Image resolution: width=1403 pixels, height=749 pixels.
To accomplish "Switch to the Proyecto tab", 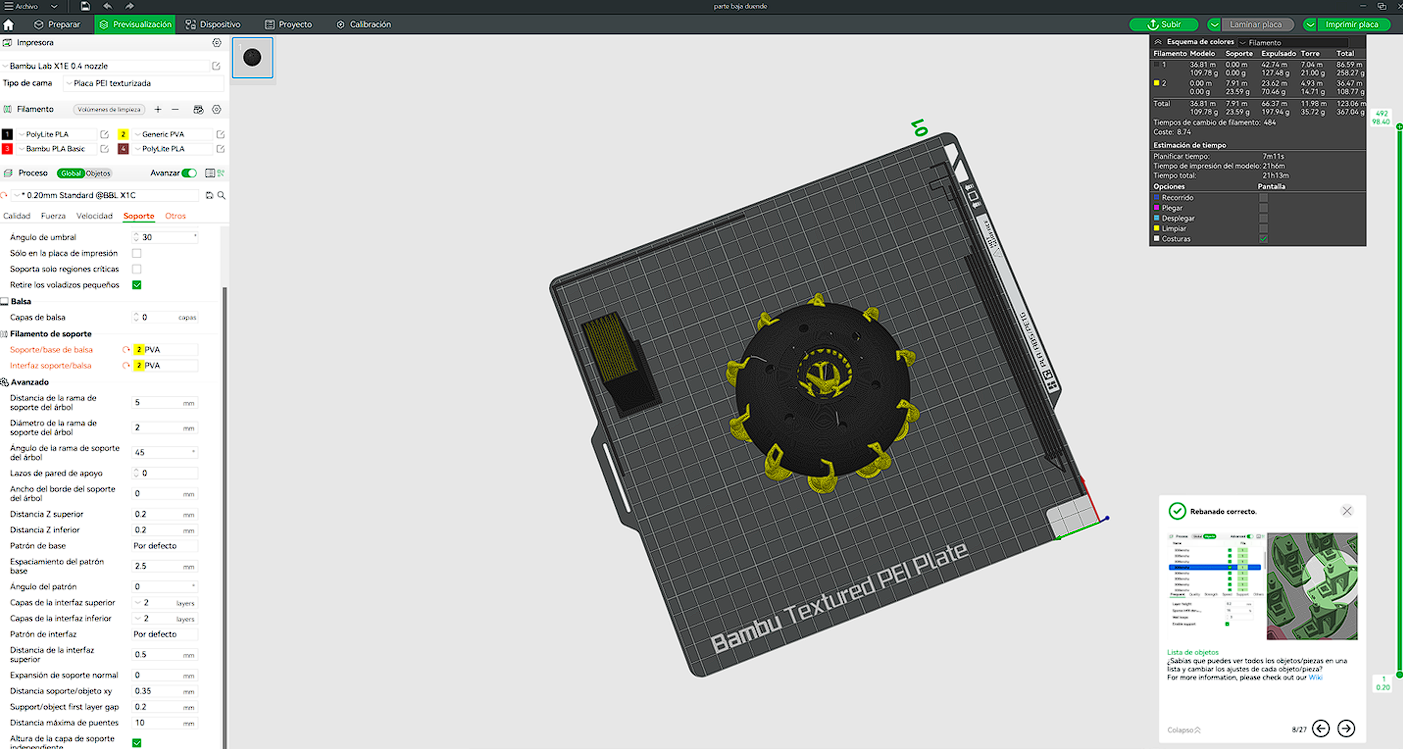I will pyautogui.click(x=289, y=24).
